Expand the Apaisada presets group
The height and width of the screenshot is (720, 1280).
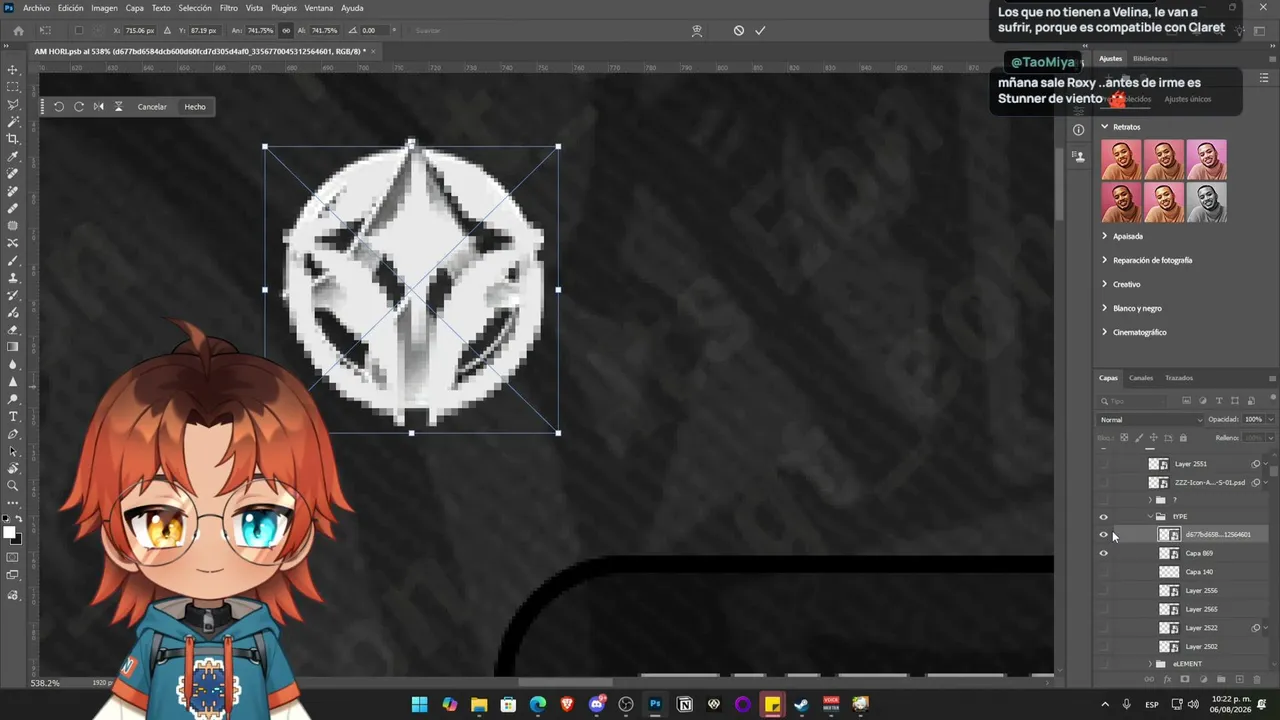click(x=1104, y=236)
